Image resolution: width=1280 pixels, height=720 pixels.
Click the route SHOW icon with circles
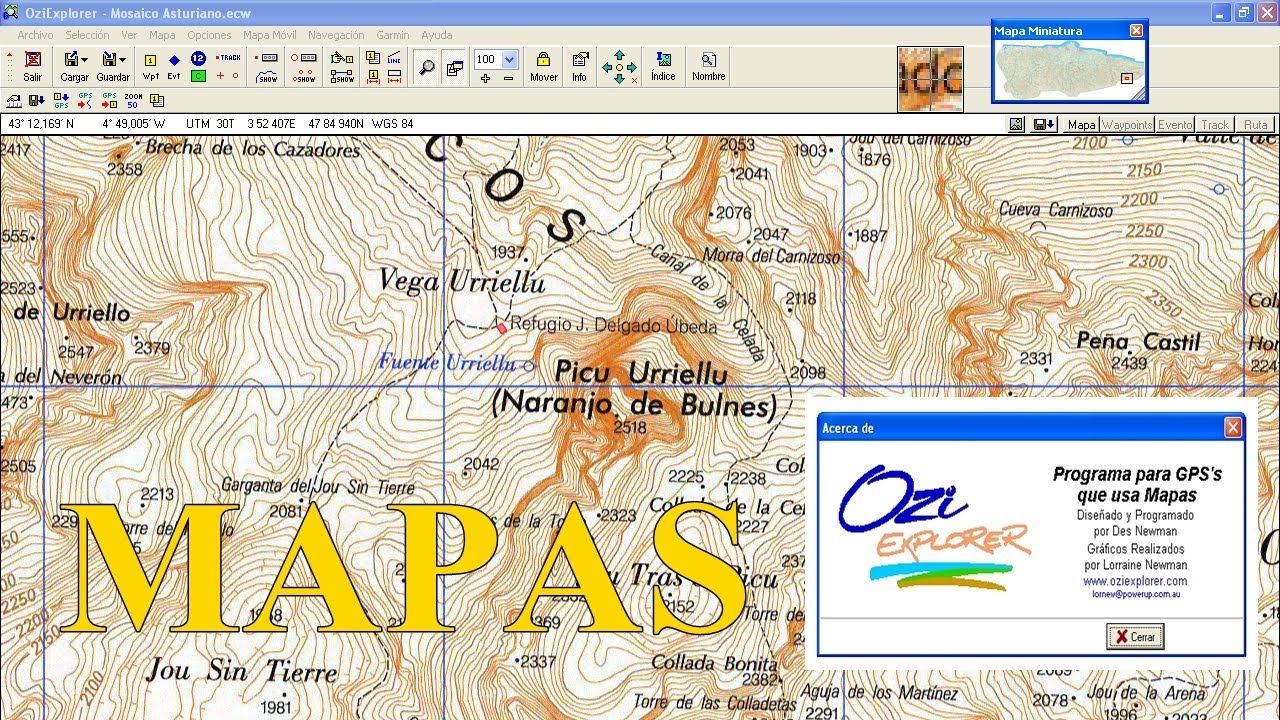tap(304, 76)
